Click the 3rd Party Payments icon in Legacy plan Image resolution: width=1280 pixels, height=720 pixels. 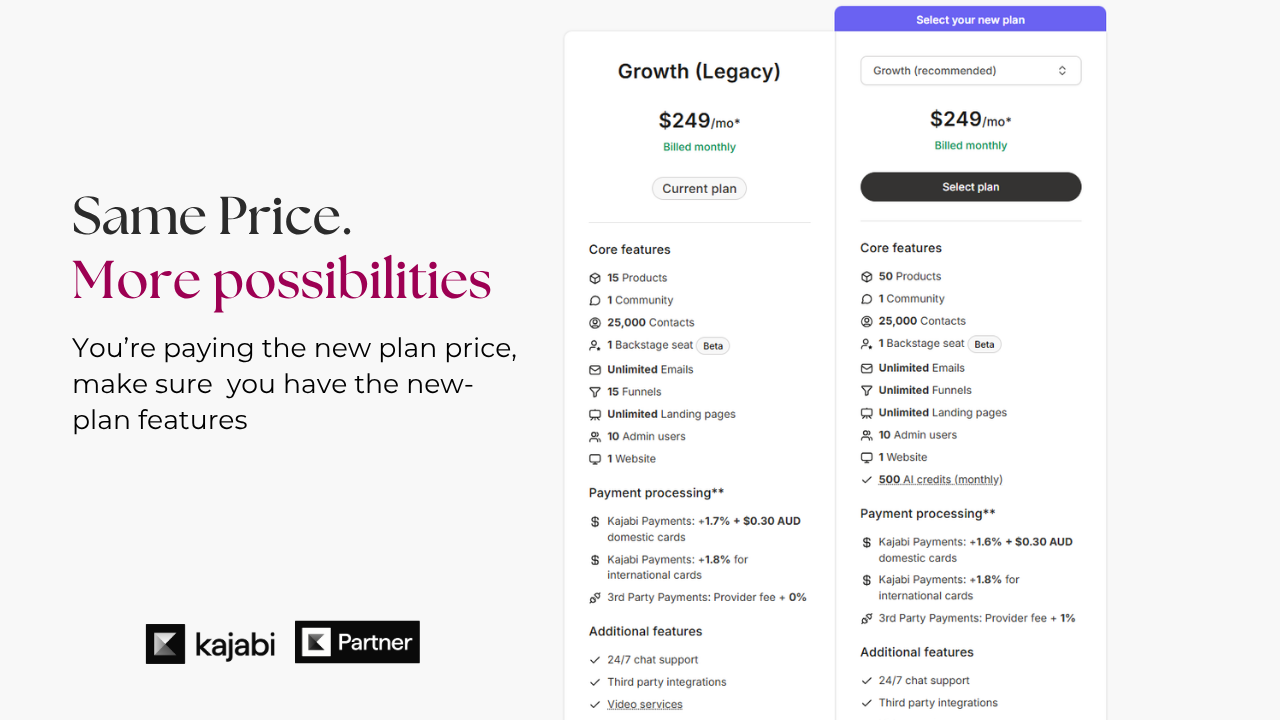(x=595, y=598)
